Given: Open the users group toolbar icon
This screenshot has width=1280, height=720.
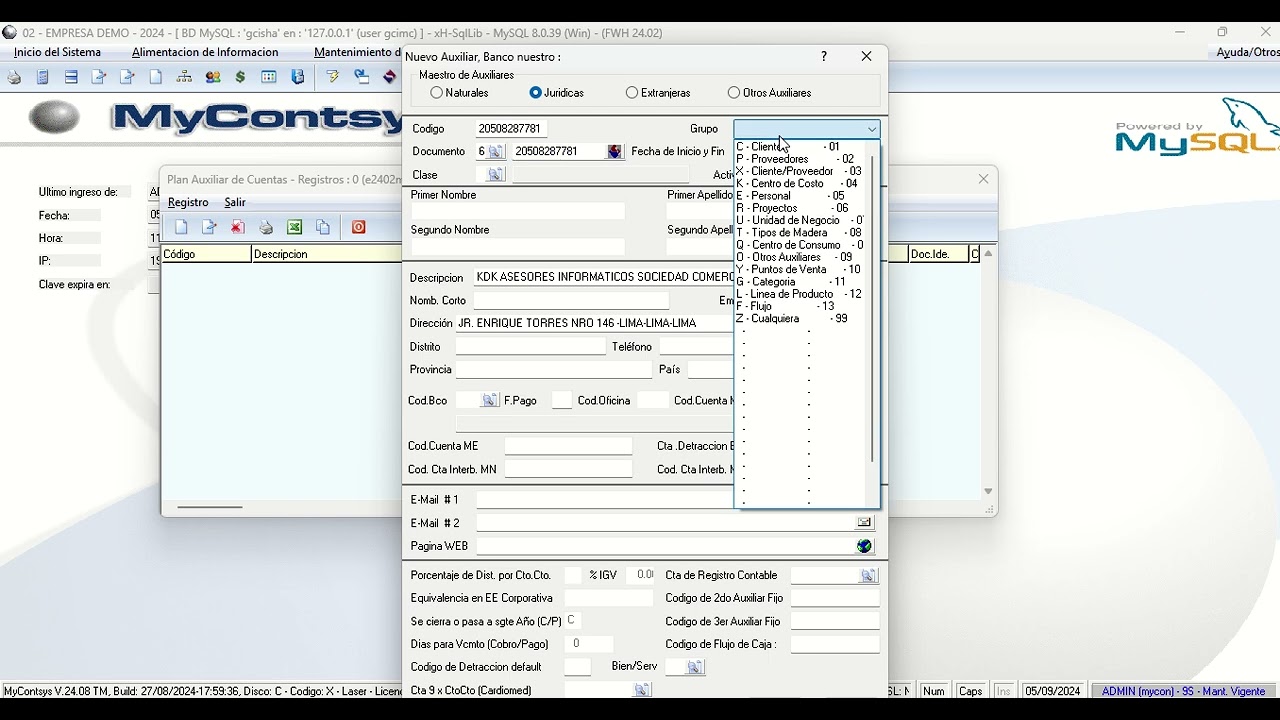Looking at the screenshot, I should (x=213, y=77).
